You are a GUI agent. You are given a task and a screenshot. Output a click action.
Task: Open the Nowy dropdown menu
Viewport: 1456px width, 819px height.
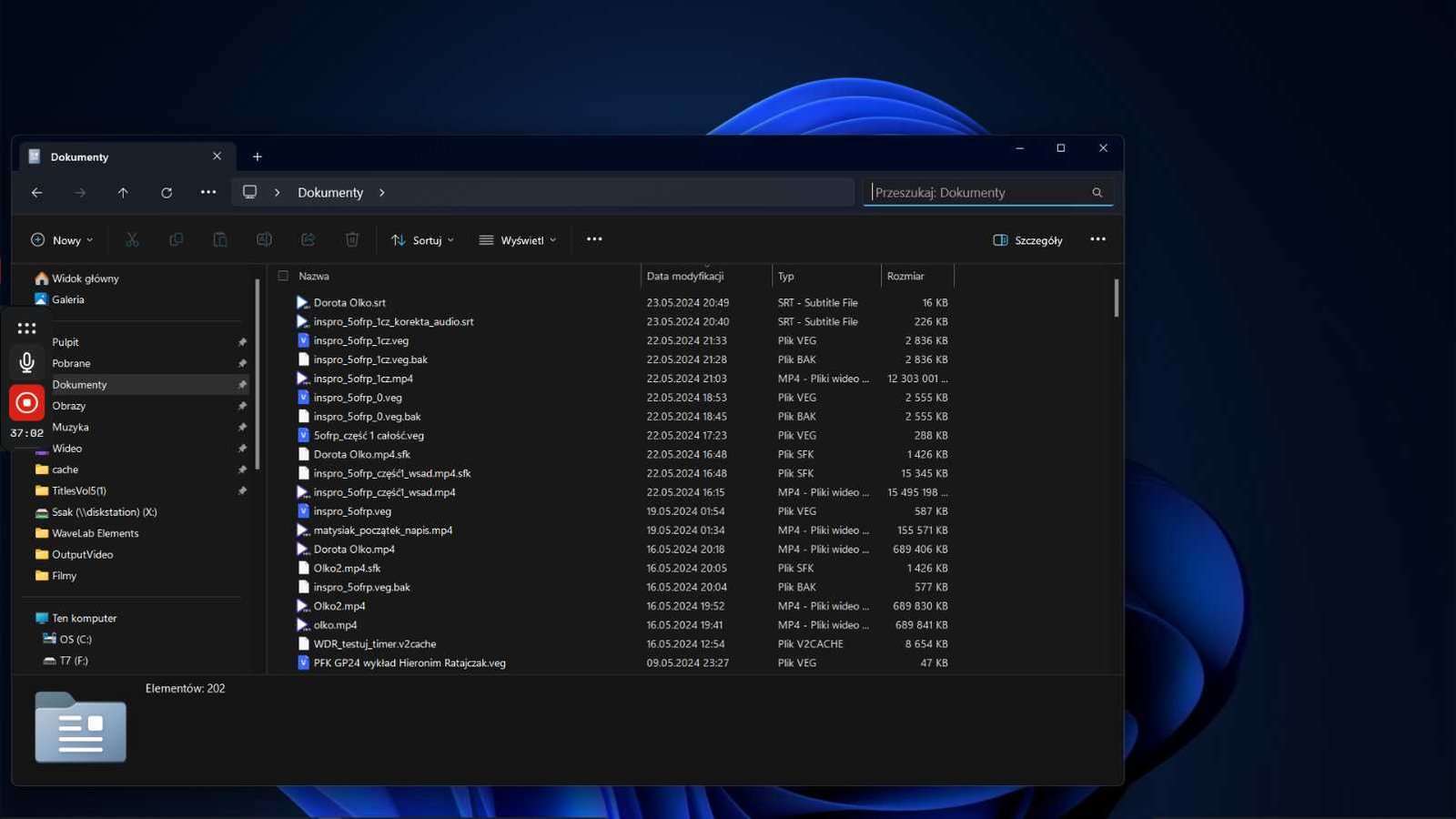click(x=62, y=240)
